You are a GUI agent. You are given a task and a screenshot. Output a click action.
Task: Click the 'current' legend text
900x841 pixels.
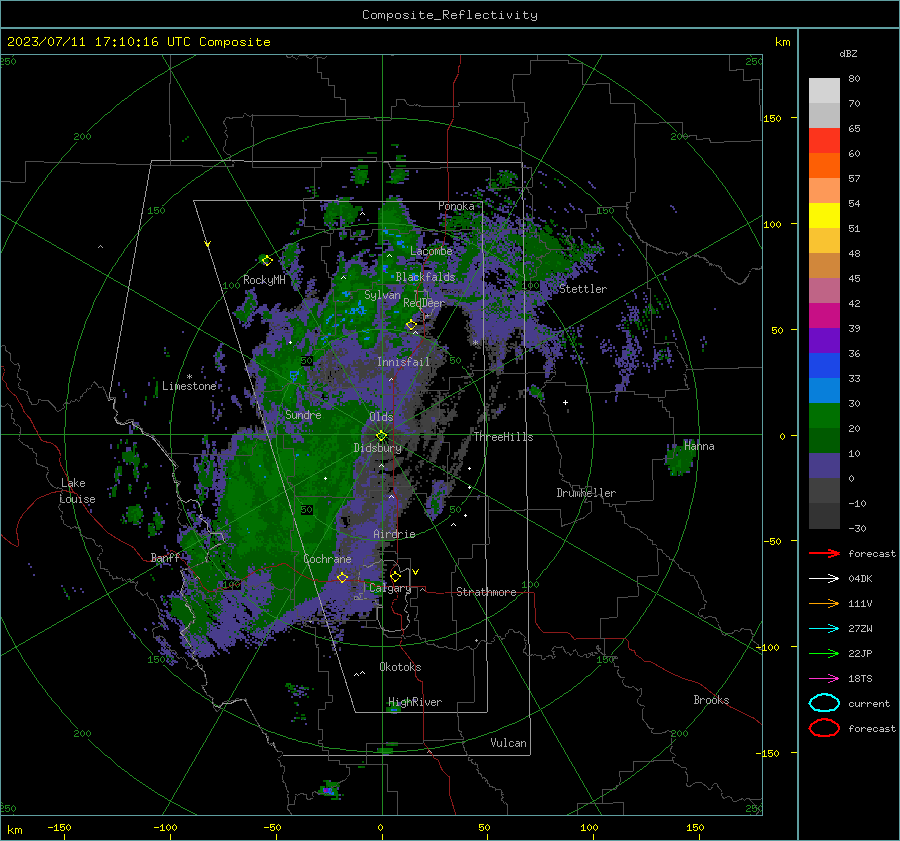[x=869, y=703]
